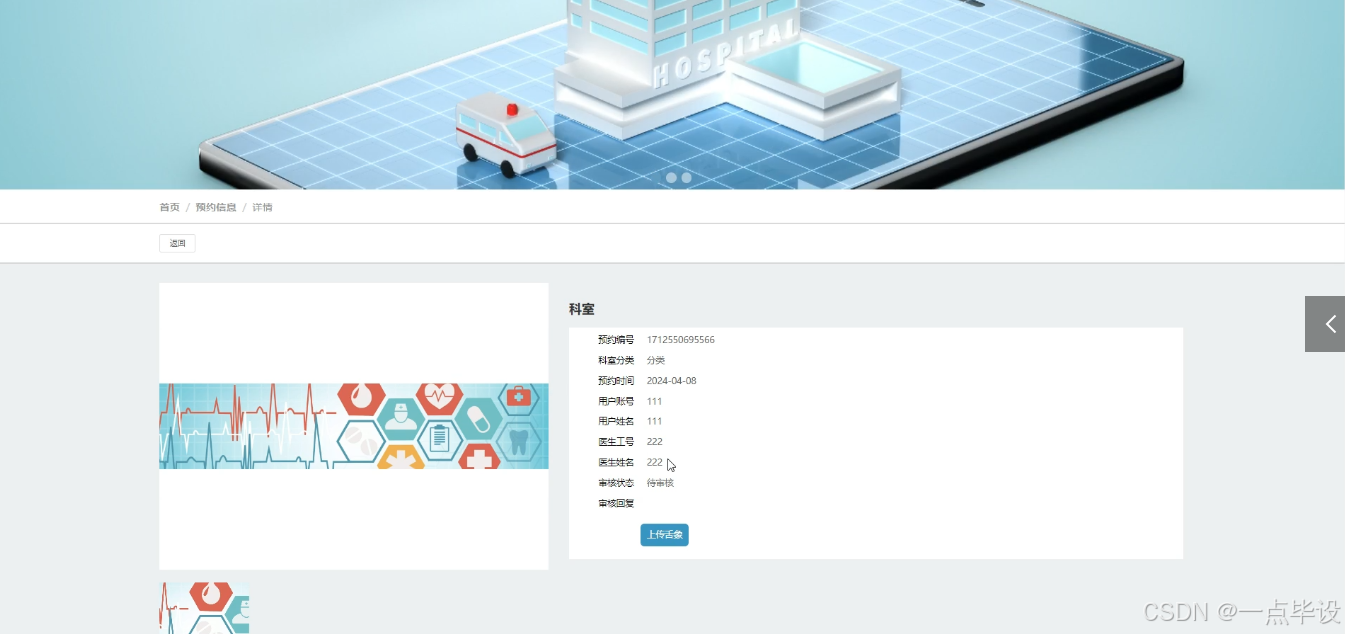Select the 详情 breadcrumb item
1345x634 pixels.
(261, 207)
